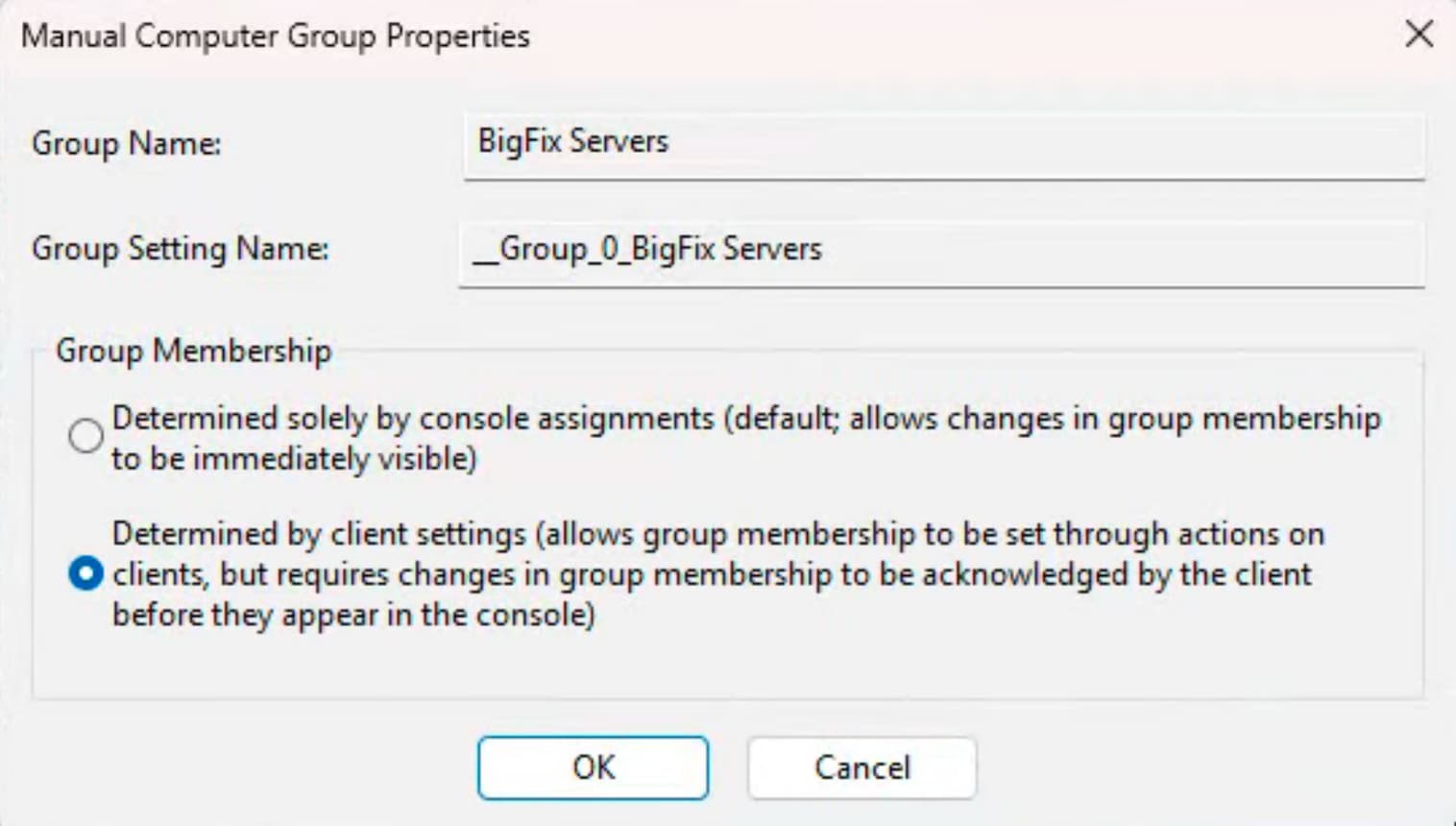Select the console assignments radio button circle
This screenshot has height=826, width=1456.
(x=85, y=435)
